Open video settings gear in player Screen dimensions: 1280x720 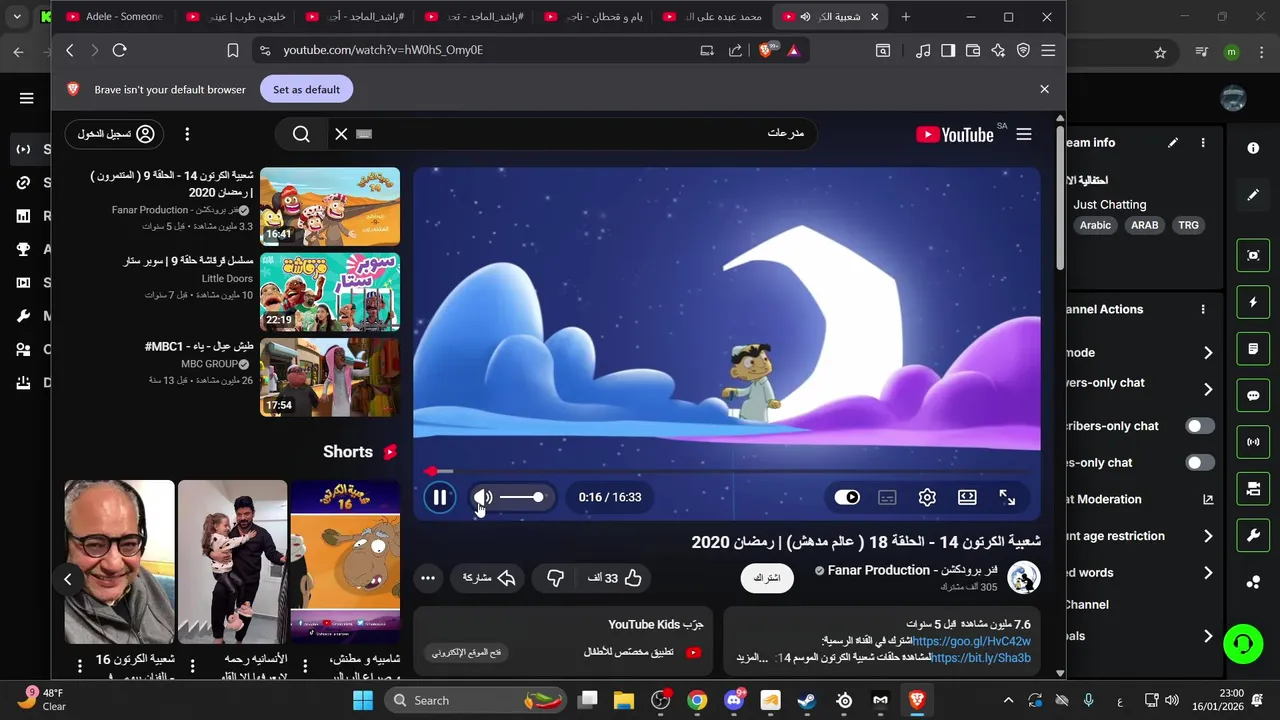tap(927, 497)
